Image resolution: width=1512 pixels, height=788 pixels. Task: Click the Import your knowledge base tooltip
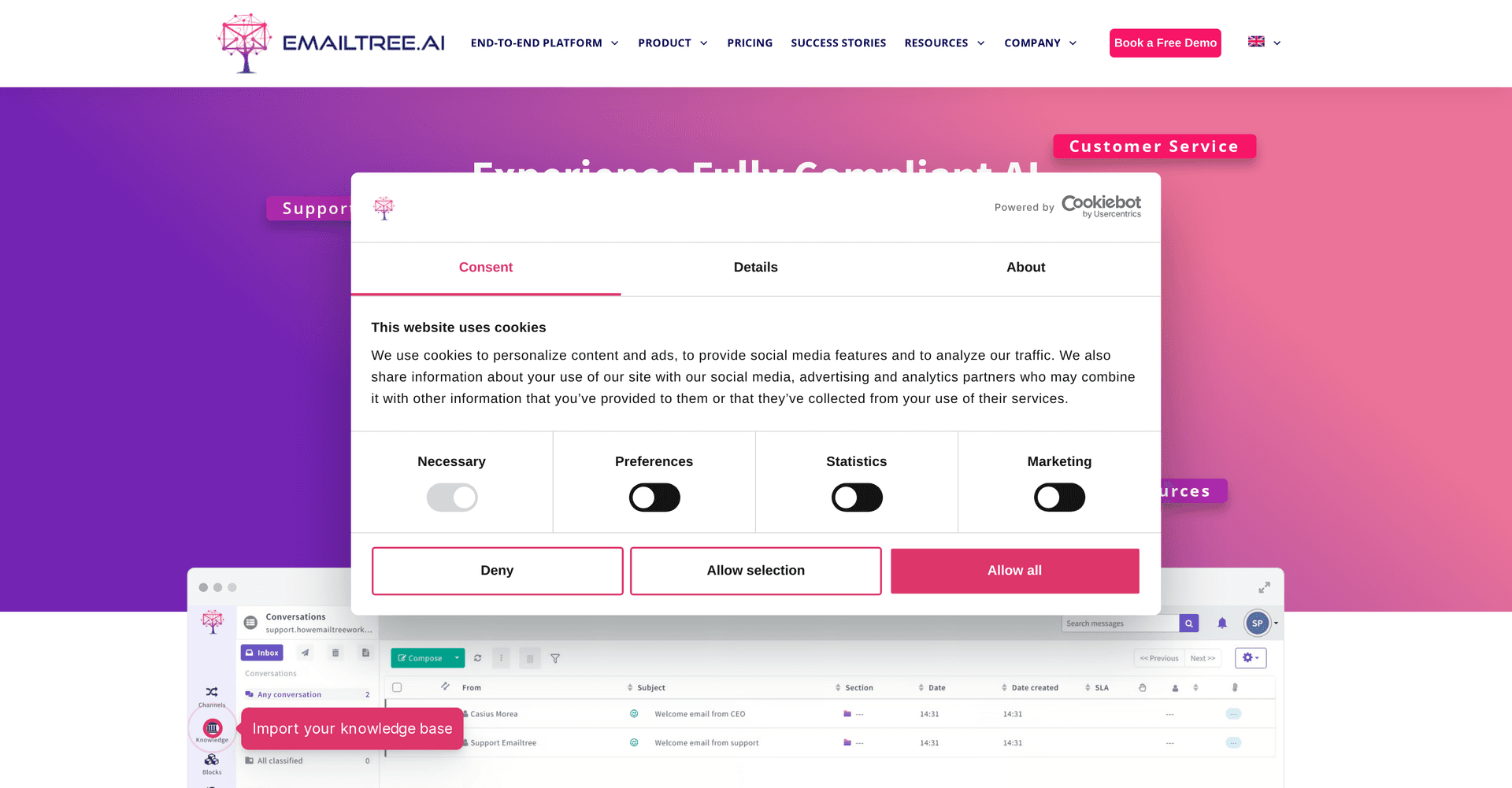[352, 729]
